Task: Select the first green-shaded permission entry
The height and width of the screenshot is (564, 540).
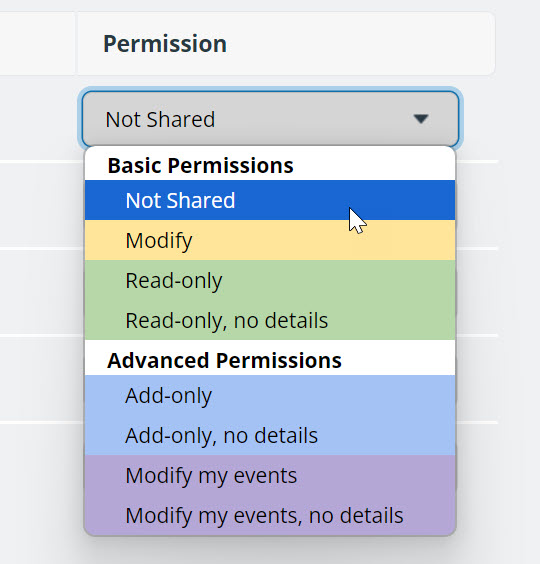Action: point(270,280)
